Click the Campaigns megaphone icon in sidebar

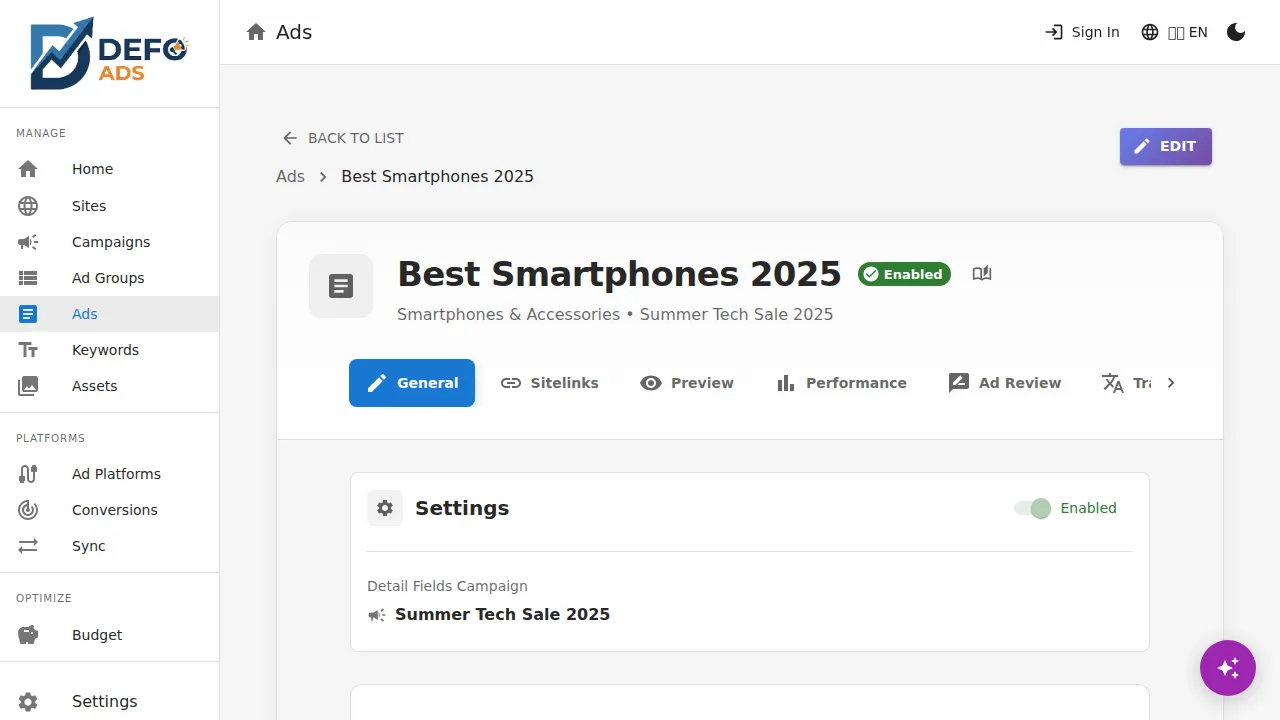(x=28, y=242)
